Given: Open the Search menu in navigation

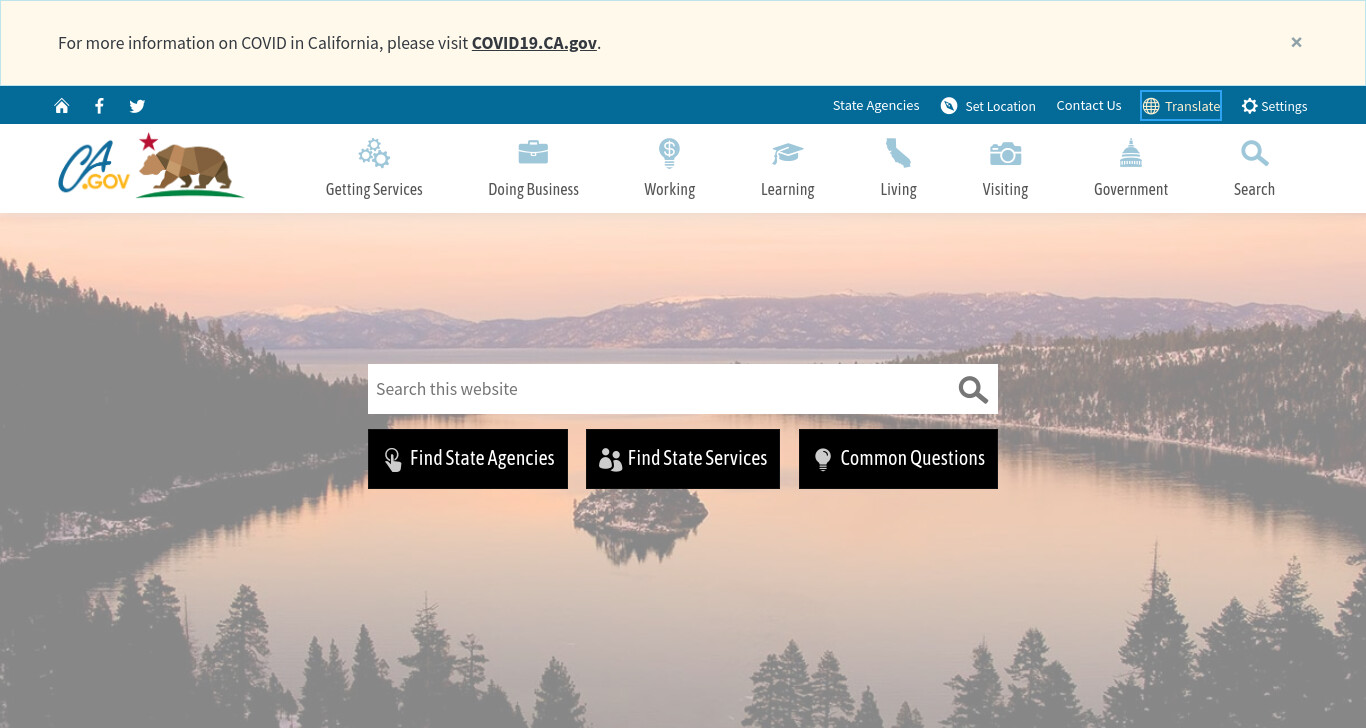Looking at the screenshot, I should (x=1254, y=169).
